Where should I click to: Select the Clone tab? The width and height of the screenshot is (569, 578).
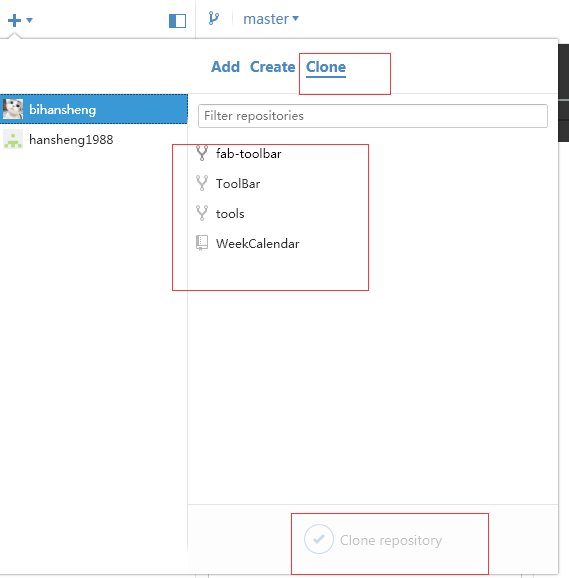tap(326, 68)
